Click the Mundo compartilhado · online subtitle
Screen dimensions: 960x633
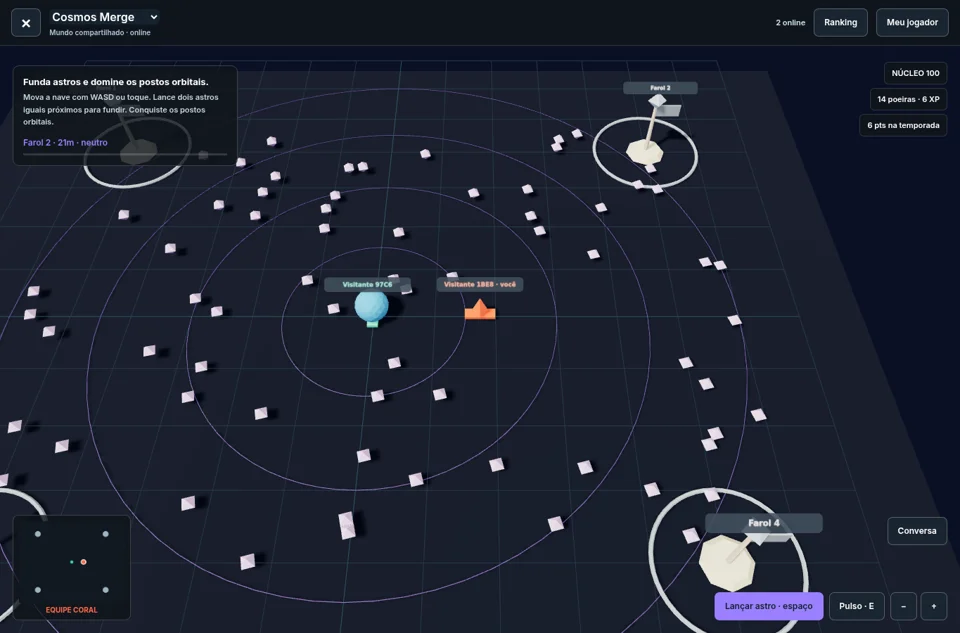pos(100,32)
